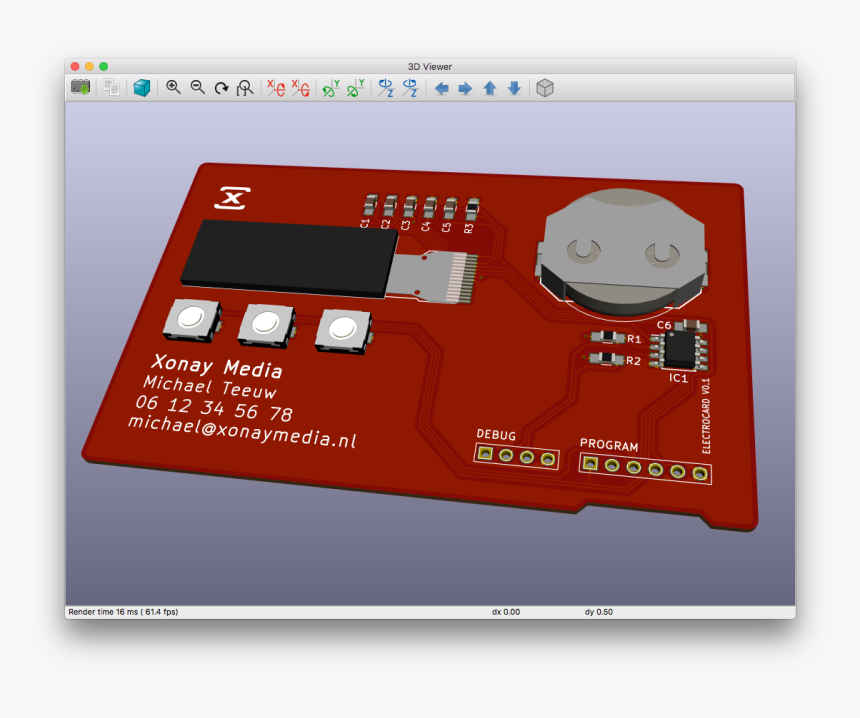The height and width of the screenshot is (718, 860).
Task: Click the 'PROGRAM' header label
Action: click(x=609, y=445)
